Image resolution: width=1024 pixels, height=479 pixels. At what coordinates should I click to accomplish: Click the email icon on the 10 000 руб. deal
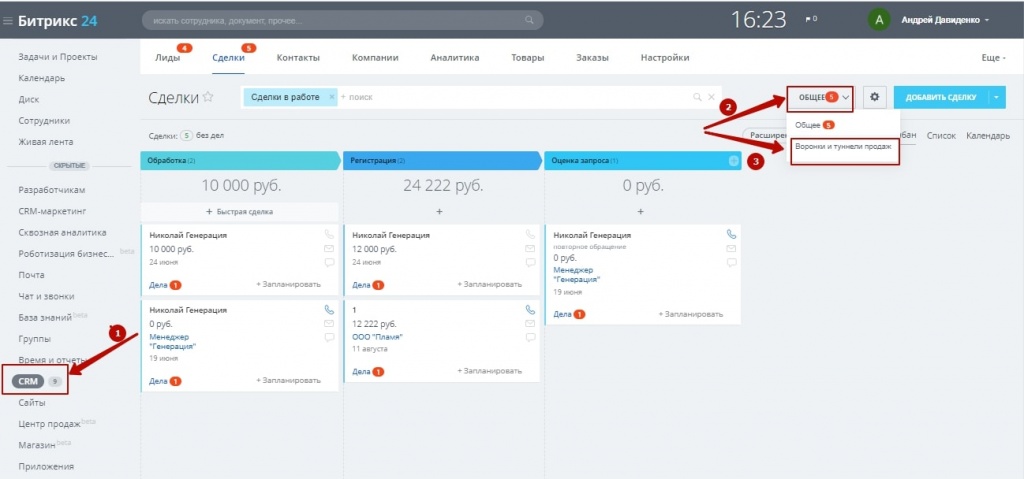329,248
